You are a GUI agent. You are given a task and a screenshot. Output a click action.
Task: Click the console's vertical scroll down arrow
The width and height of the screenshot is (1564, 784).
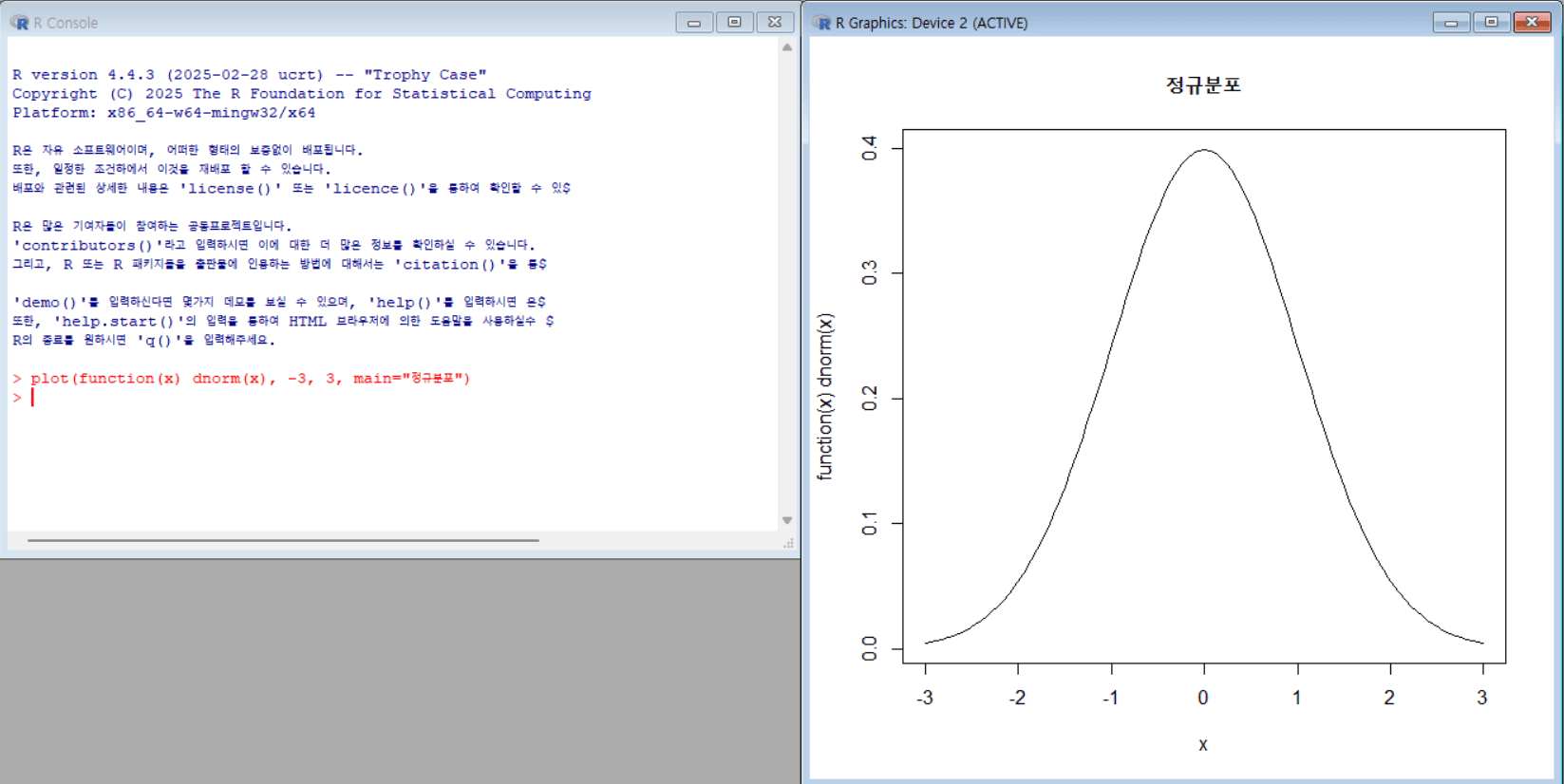(787, 520)
